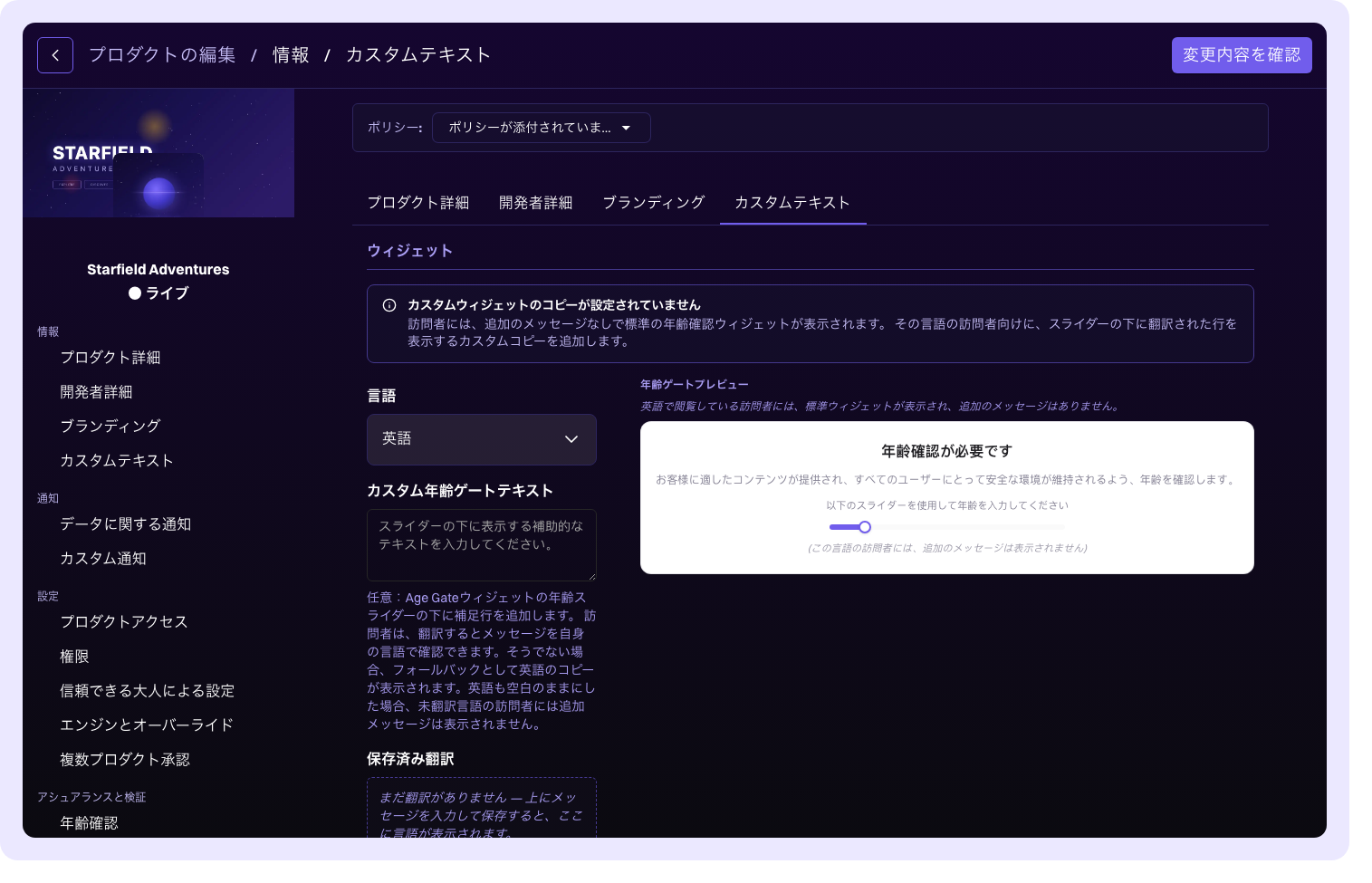Viewport: 1372px width, 883px height.
Task: Click the empty saved translations placeholder box
Action: pyautogui.click(x=482, y=808)
